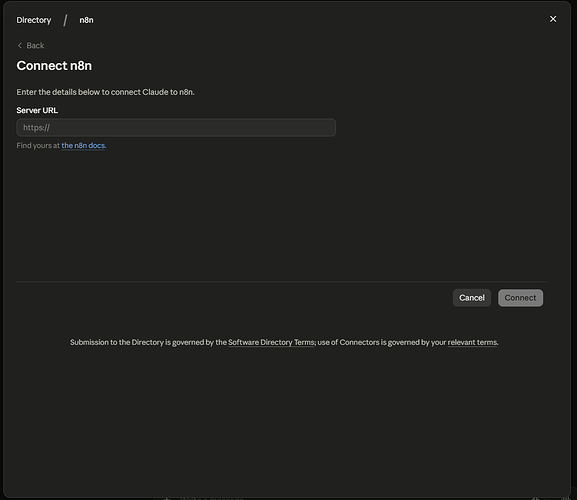Click the Server URL label
The height and width of the screenshot is (500, 577).
coord(37,110)
